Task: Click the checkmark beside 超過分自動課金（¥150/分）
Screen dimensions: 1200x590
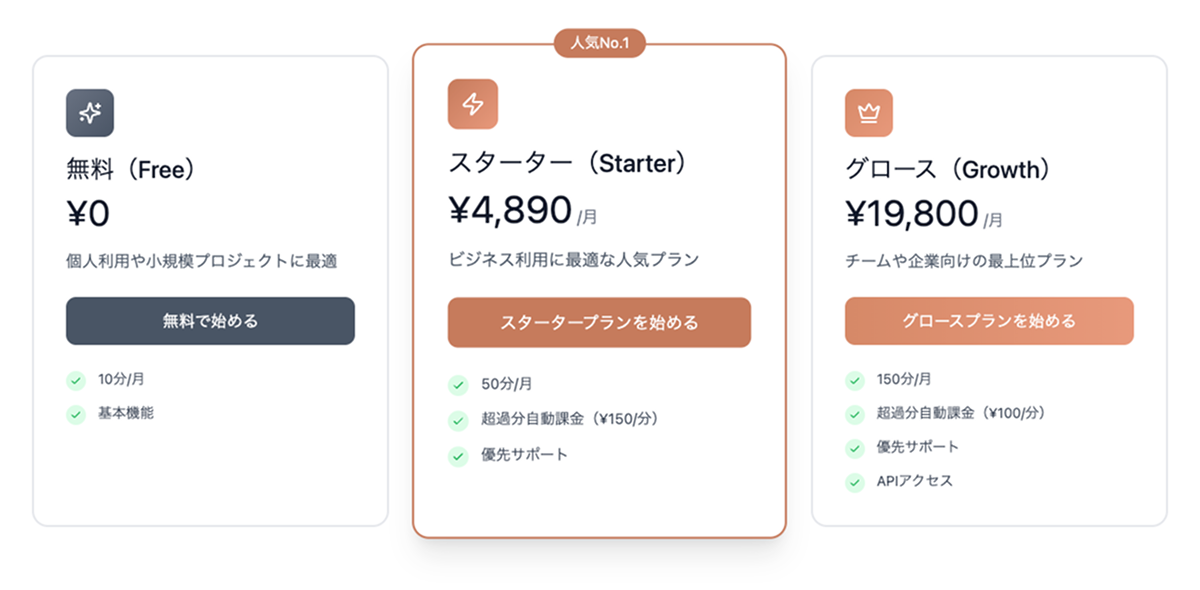Action: (x=459, y=420)
